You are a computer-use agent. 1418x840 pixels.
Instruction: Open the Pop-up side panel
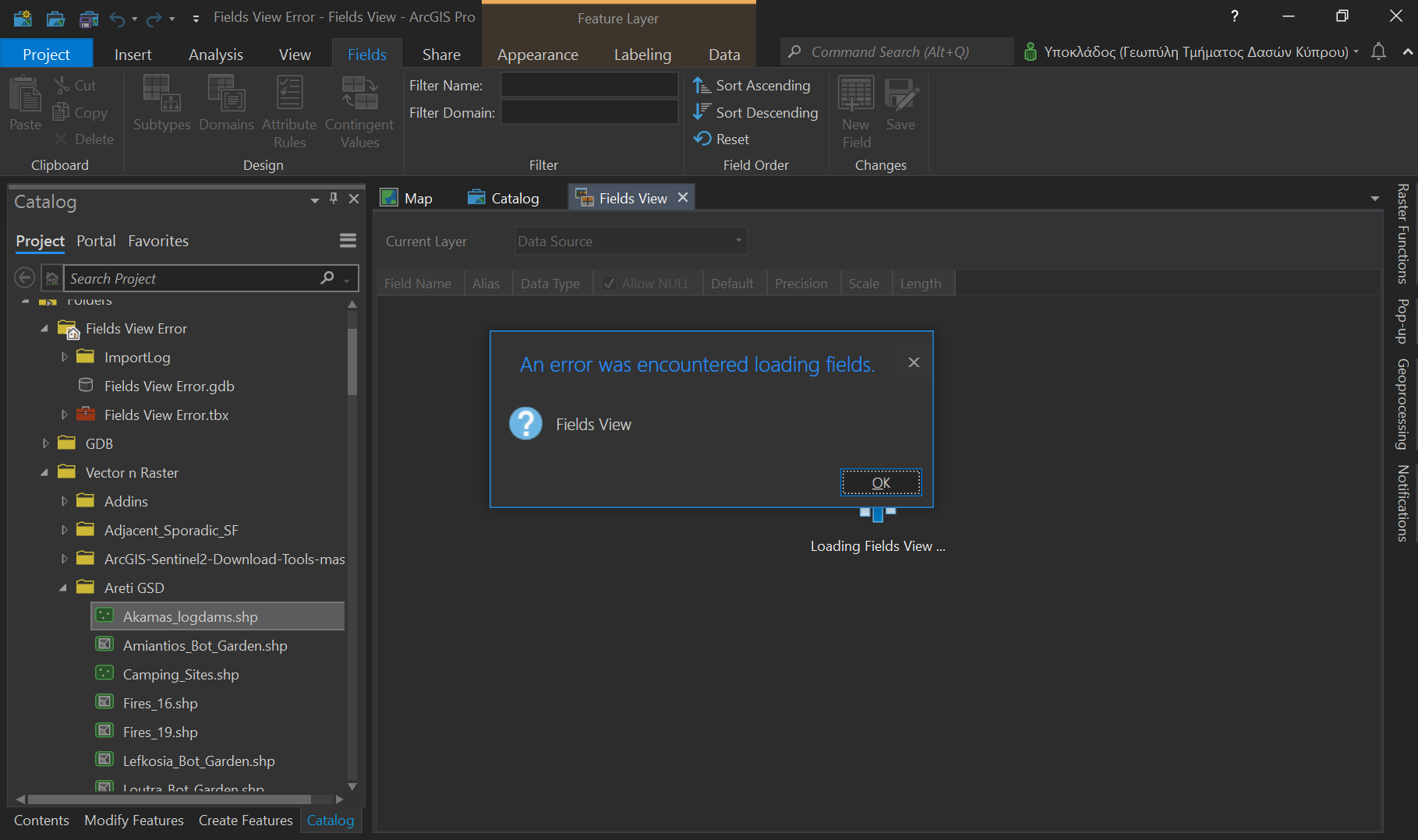point(1402,321)
